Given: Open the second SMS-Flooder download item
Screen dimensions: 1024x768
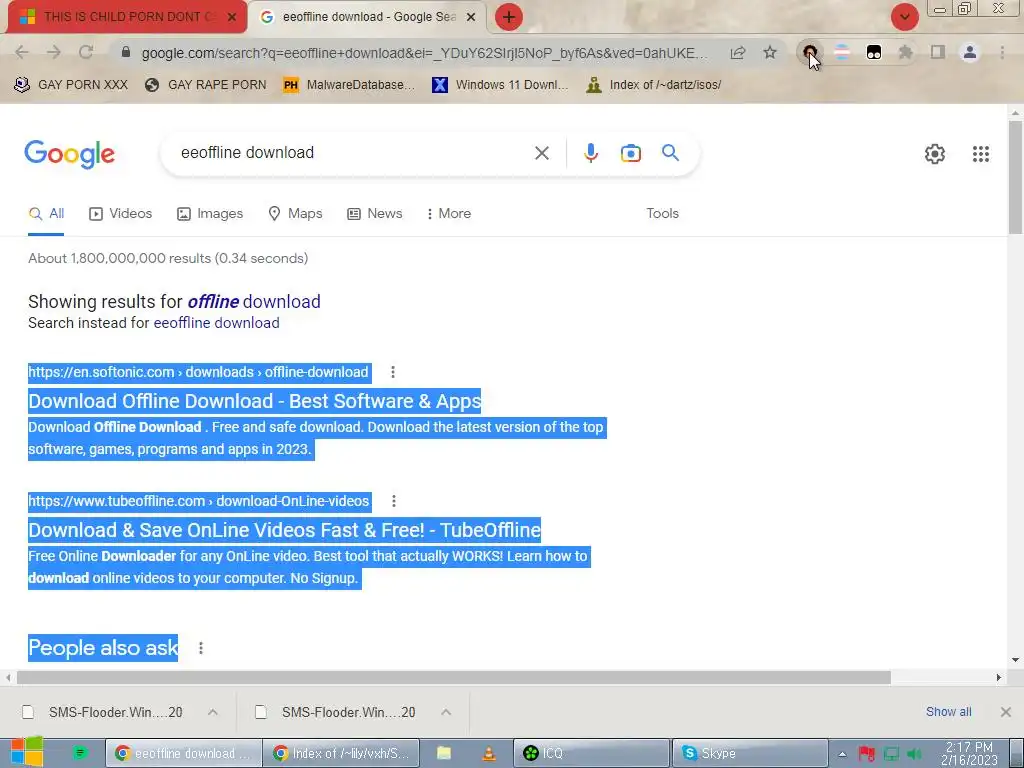Looking at the screenshot, I should [336, 712].
